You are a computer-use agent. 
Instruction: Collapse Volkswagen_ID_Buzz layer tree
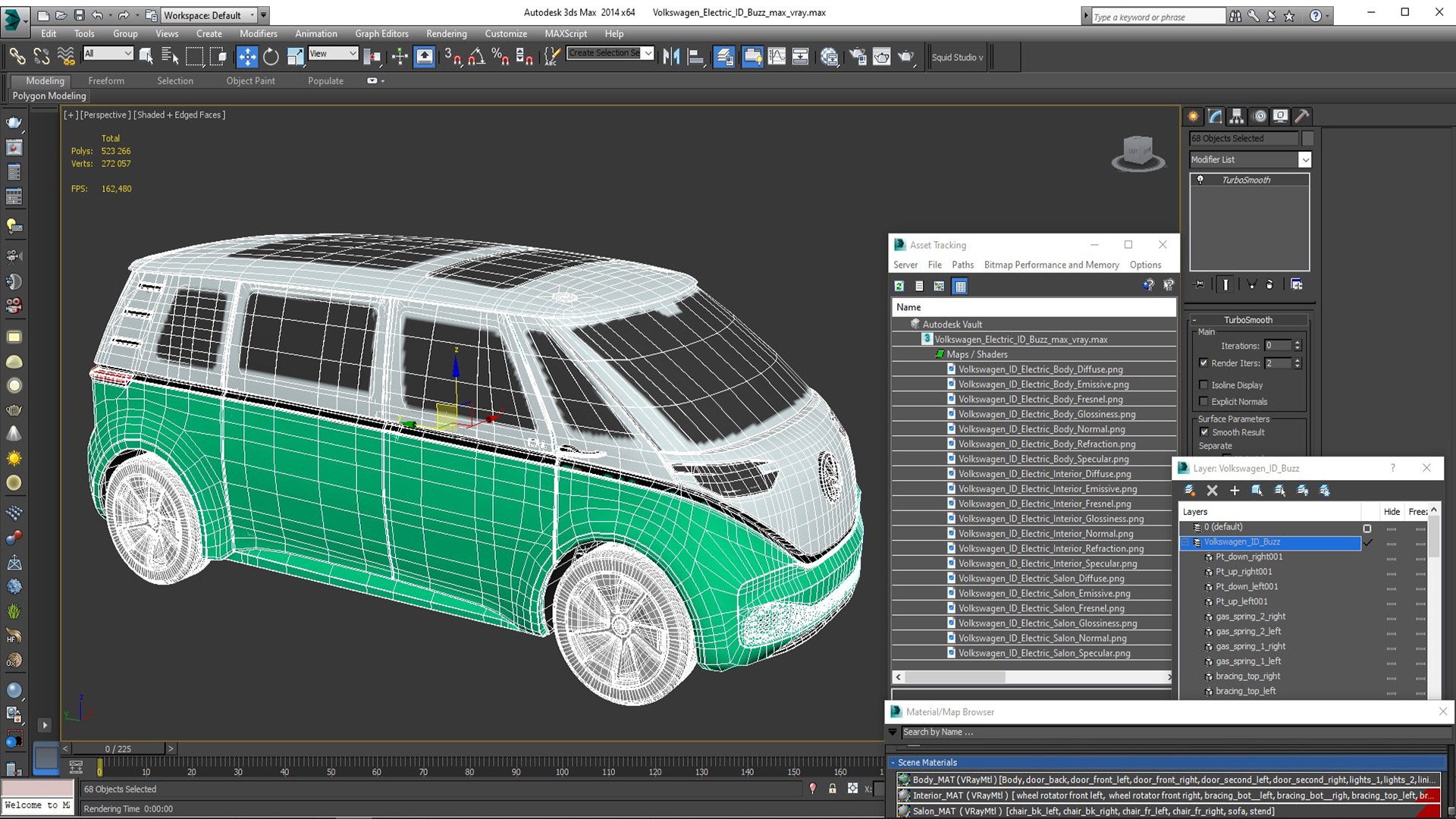tap(1185, 542)
